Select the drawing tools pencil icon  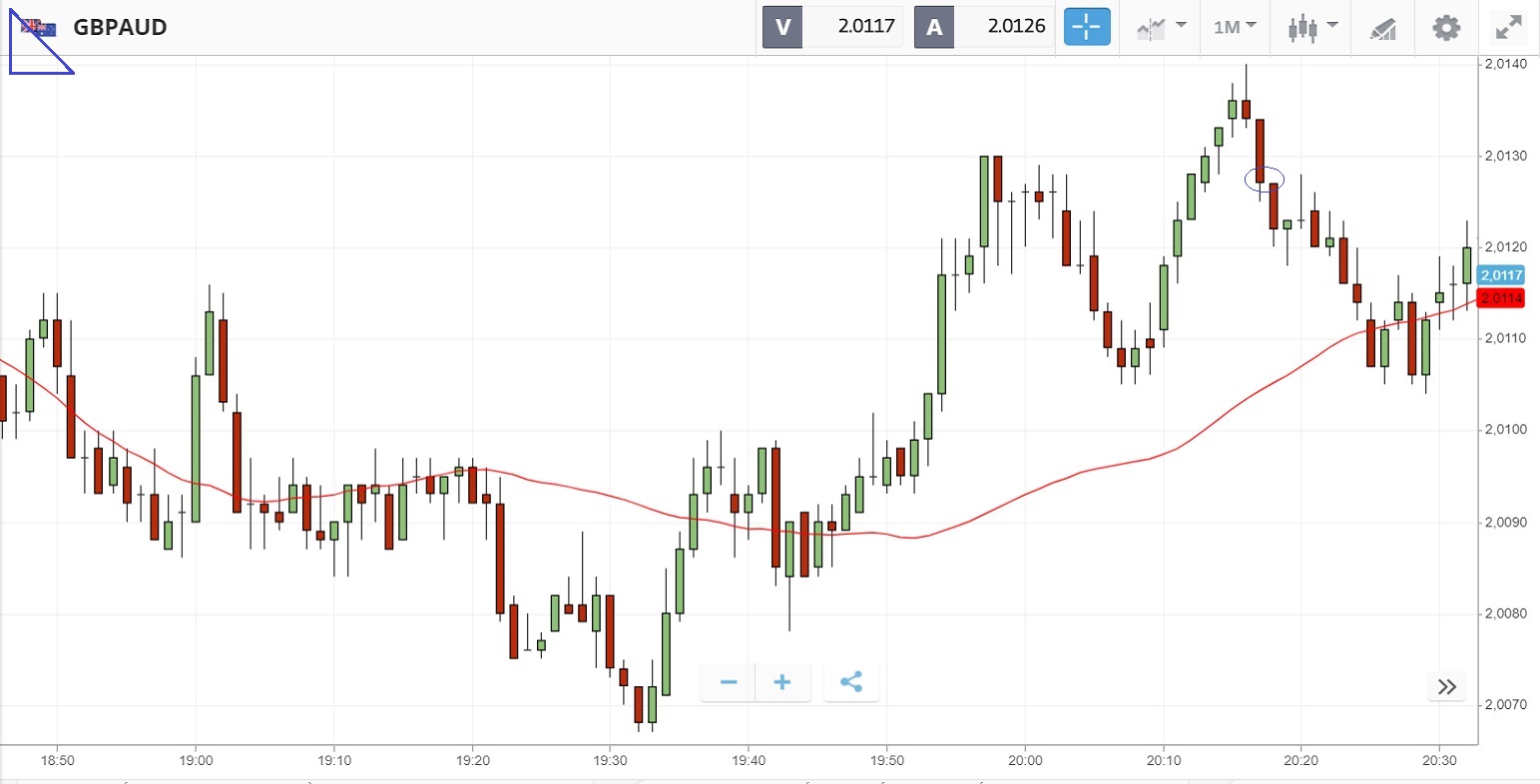1382,28
